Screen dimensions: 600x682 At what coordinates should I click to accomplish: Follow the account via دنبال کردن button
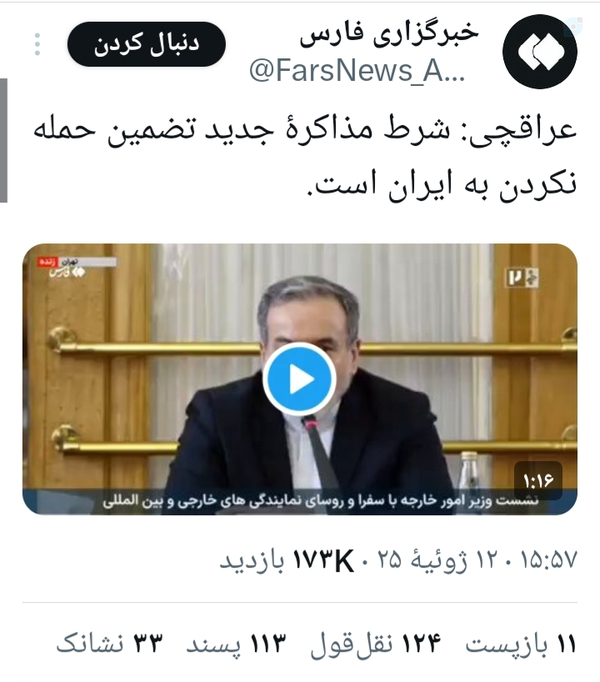(x=146, y=44)
